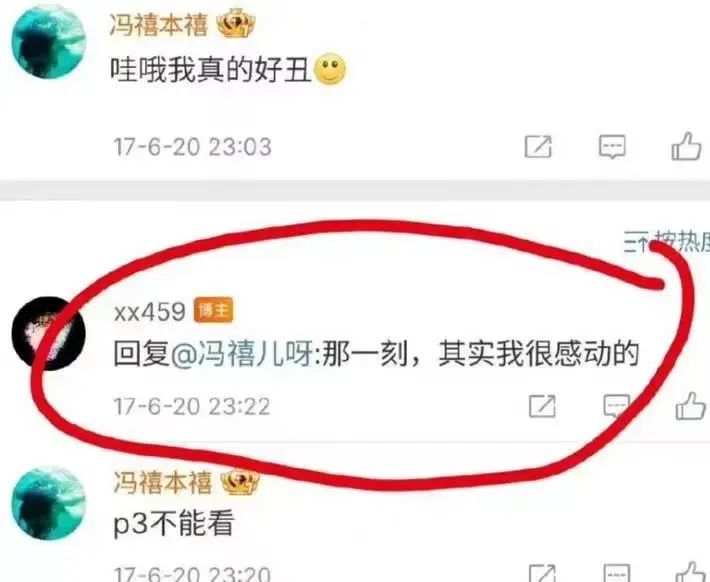Image resolution: width=710 pixels, height=582 pixels.
Task: View xx459's dark avatar picture
Action: tap(48, 333)
